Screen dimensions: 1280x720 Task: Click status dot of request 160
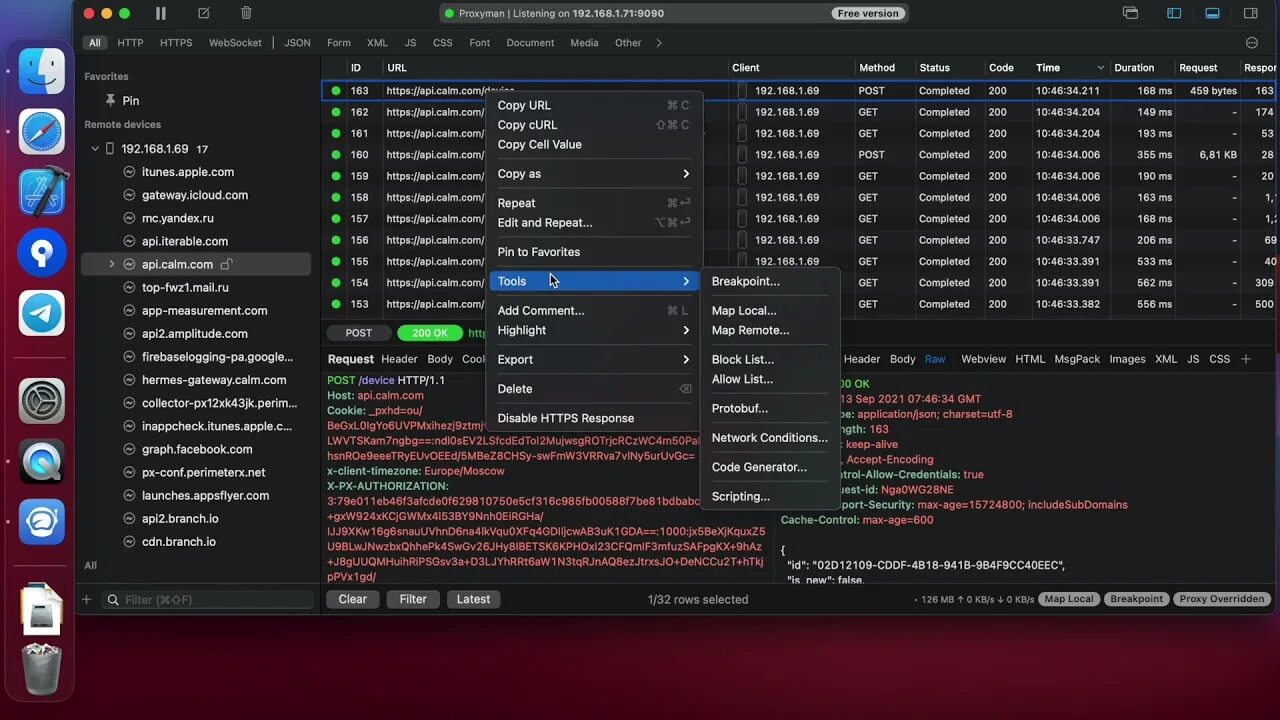tap(336, 155)
